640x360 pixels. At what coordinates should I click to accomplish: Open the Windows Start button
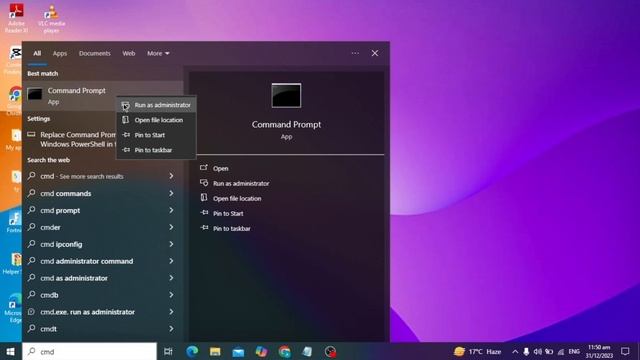point(11,351)
